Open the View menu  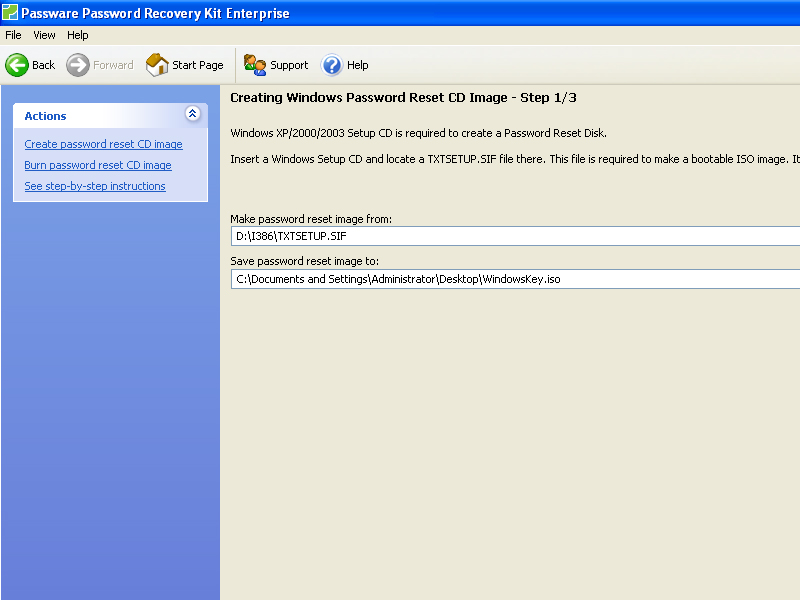point(44,35)
